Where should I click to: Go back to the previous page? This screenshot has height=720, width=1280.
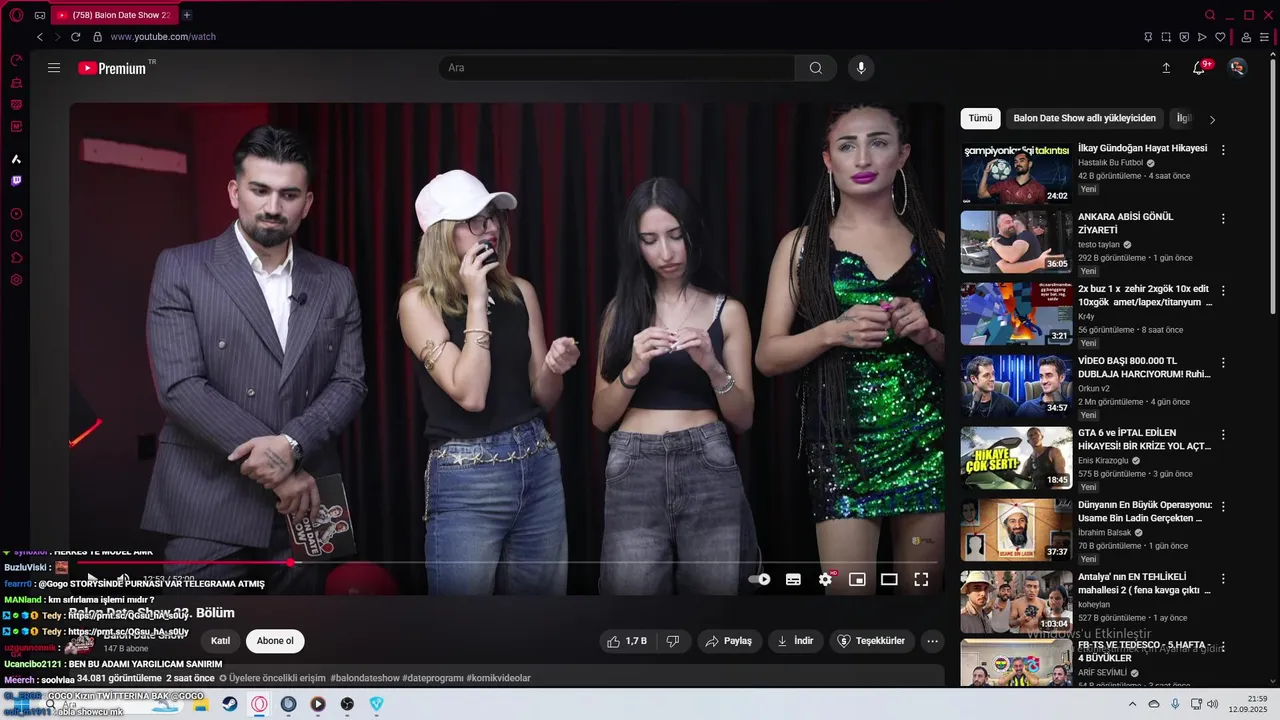[x=40, y=37]
